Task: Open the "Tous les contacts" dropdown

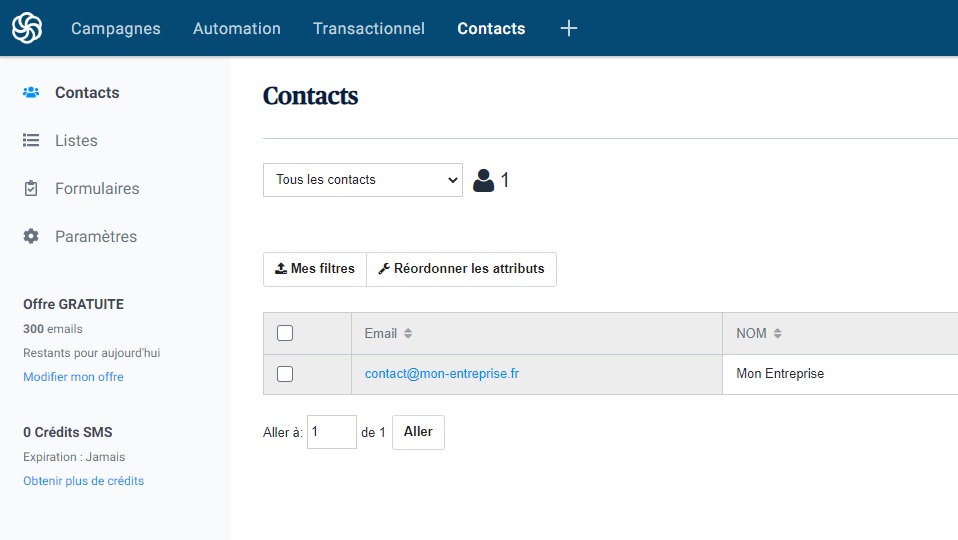Action: point(363,180)
